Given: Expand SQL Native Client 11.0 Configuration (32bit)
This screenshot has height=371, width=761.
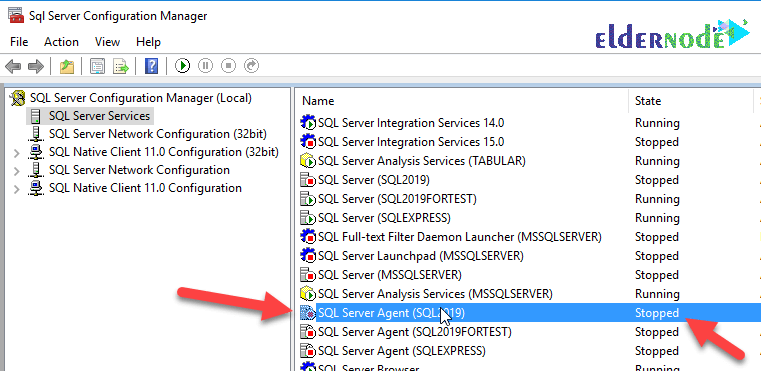Looking at the screenshot, I should click(17, 153).
